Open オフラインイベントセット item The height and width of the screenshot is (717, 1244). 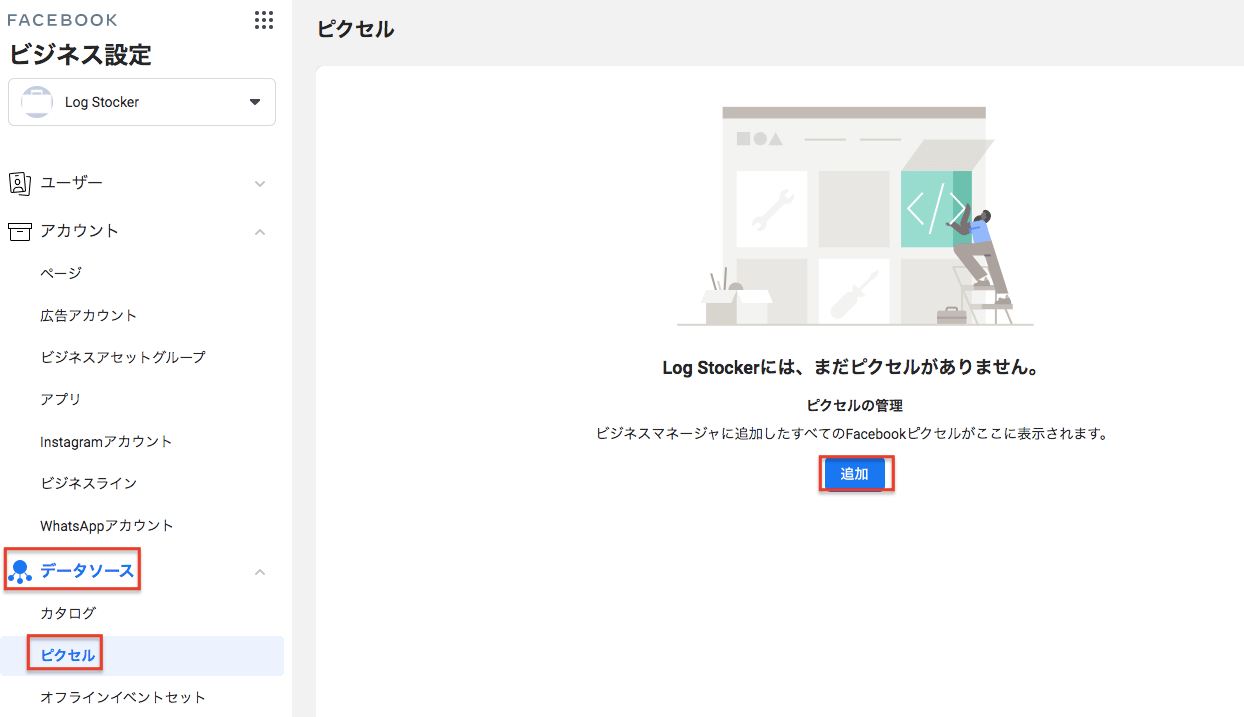(123, 698)
